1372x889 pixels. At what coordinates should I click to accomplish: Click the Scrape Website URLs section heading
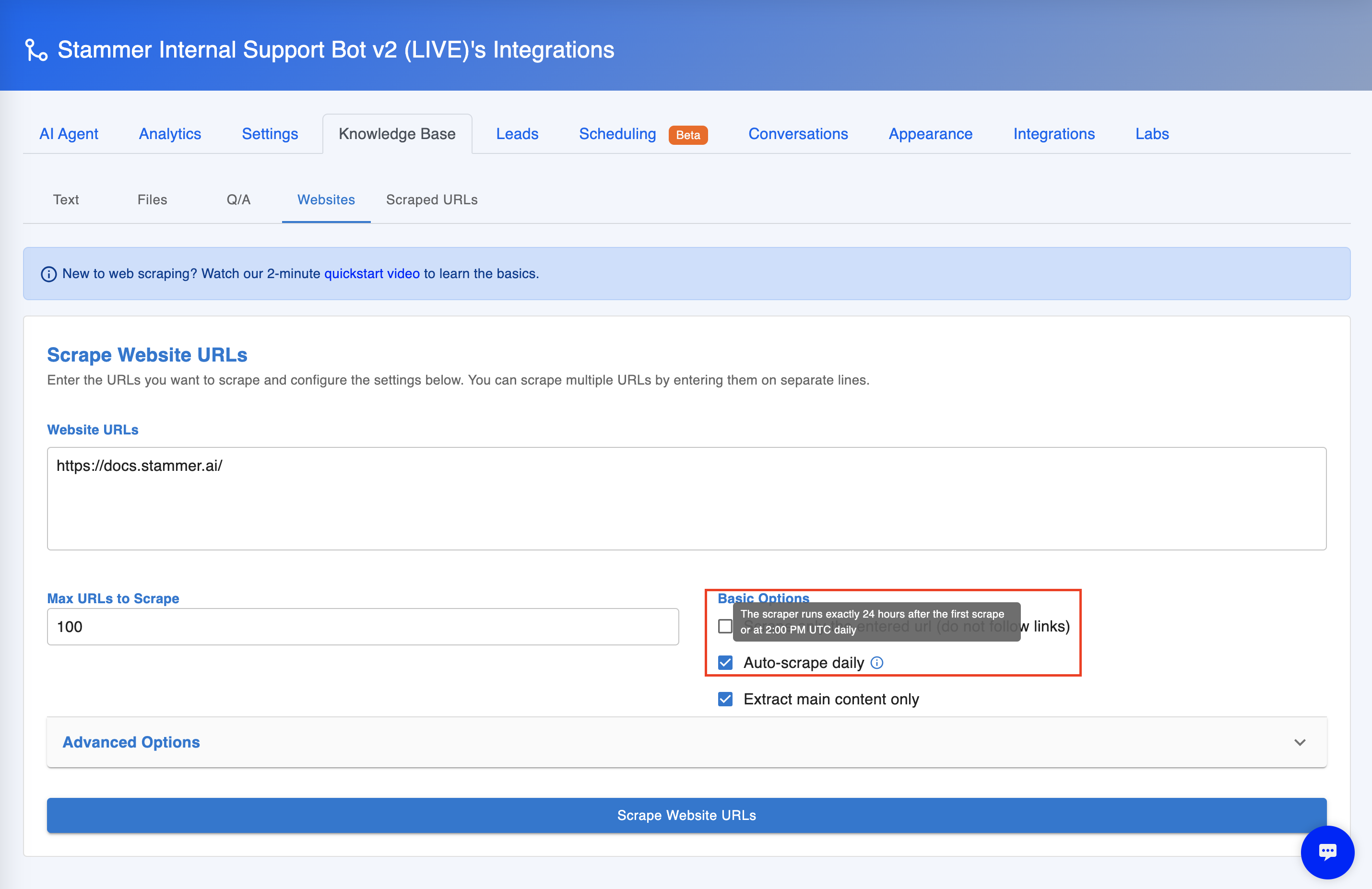(x=147, y=355)
